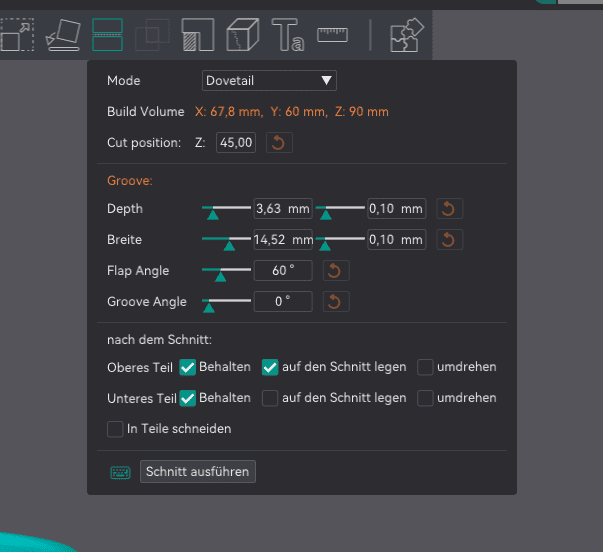Select the Text shape tool
603x552 pixels.
point(288,35)
